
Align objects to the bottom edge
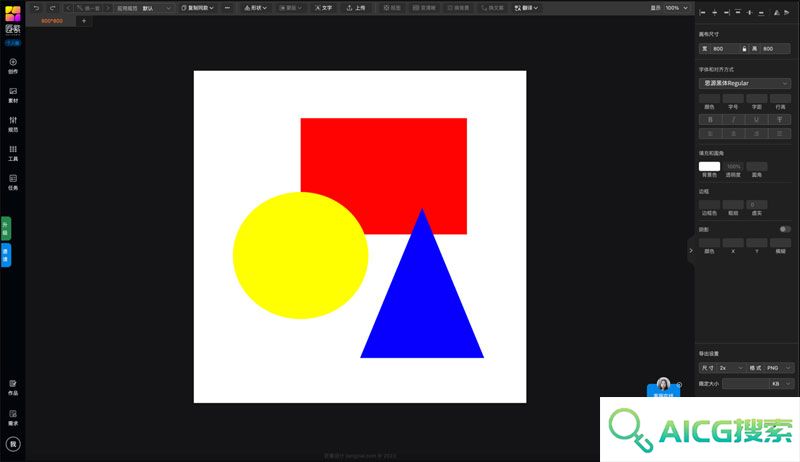[761, 12]
